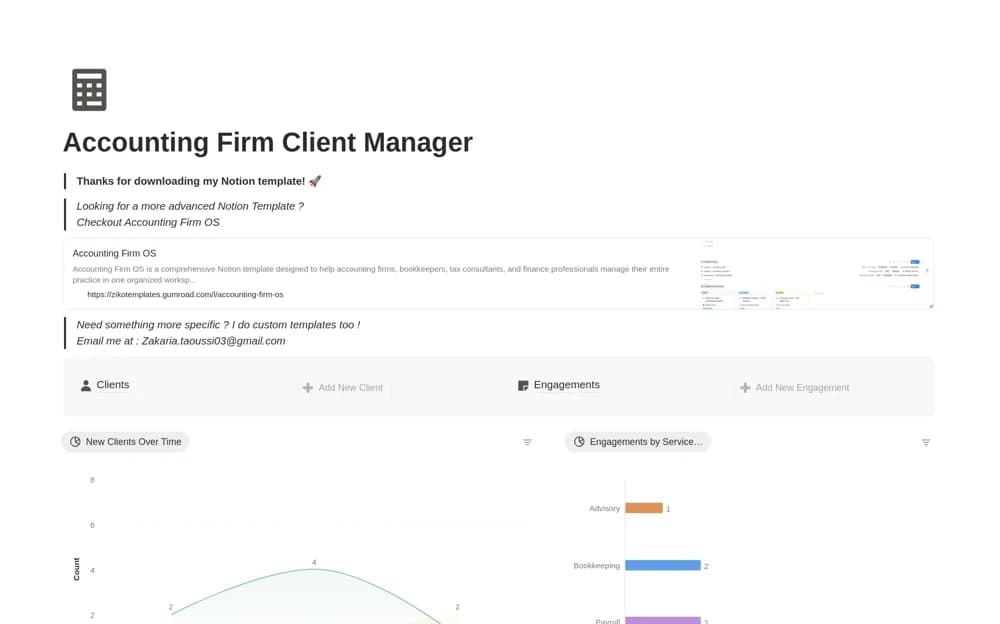The image size is (1000, 624).
Task: Select the Engagements by Service view tab
Action: tap(638, 442)
